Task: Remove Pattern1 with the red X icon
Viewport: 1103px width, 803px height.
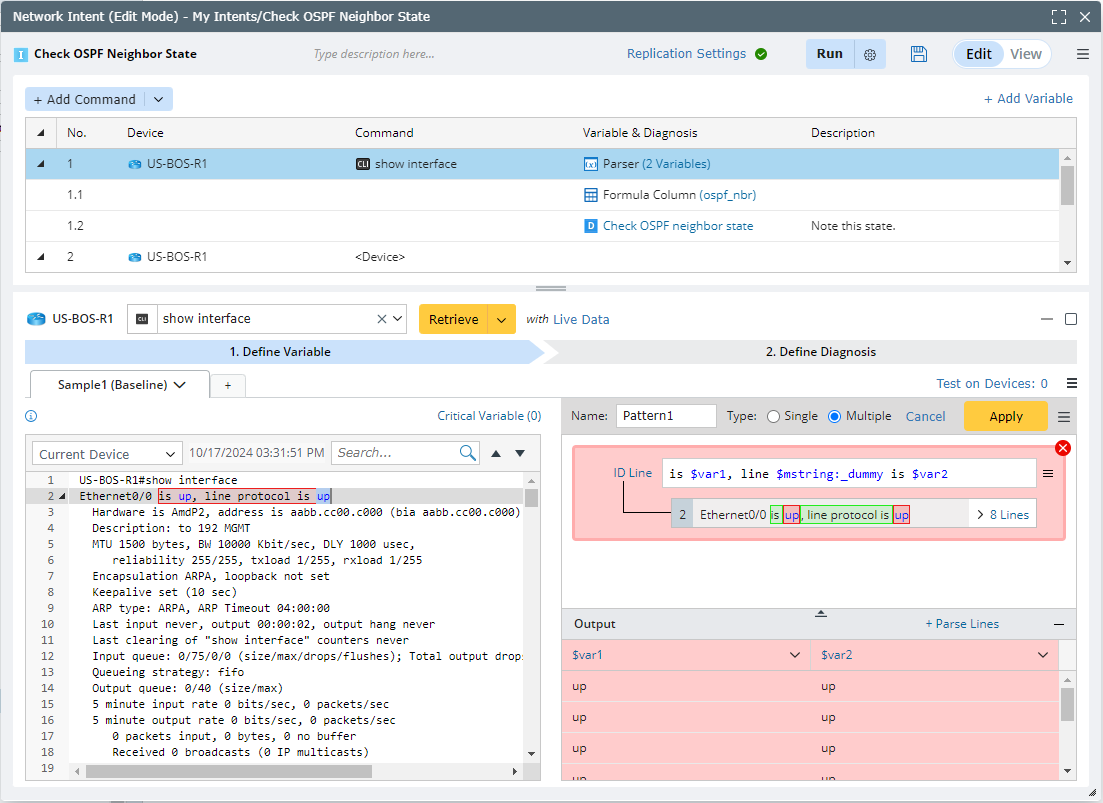Action: pyautogui.click(x=1062, y=448)
